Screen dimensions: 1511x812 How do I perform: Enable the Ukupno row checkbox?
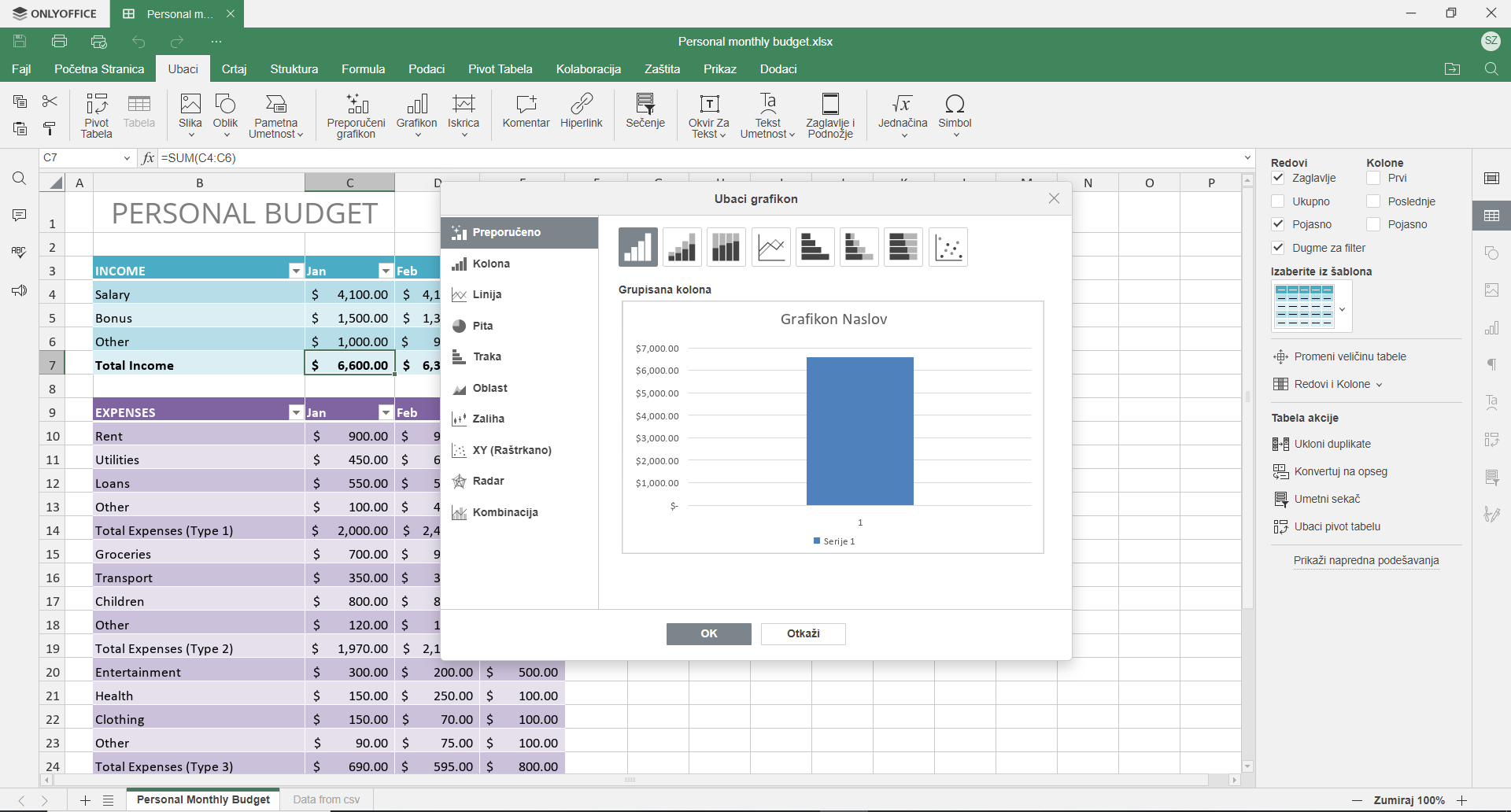(1279, 201)
